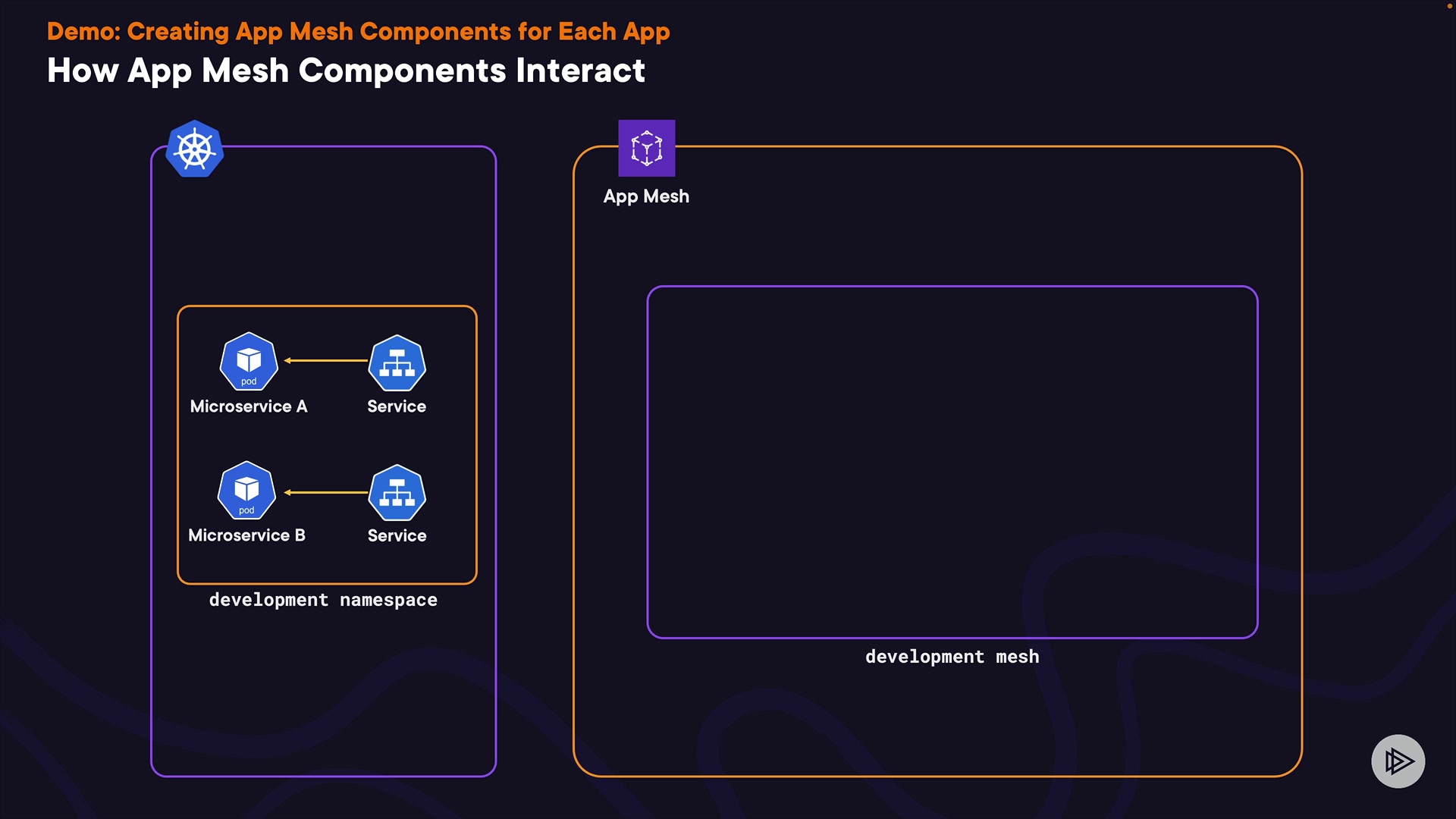1456x819 pixels.
Task: Click the slide title How App Mesh Components Interact
Action: coord(346,71)
